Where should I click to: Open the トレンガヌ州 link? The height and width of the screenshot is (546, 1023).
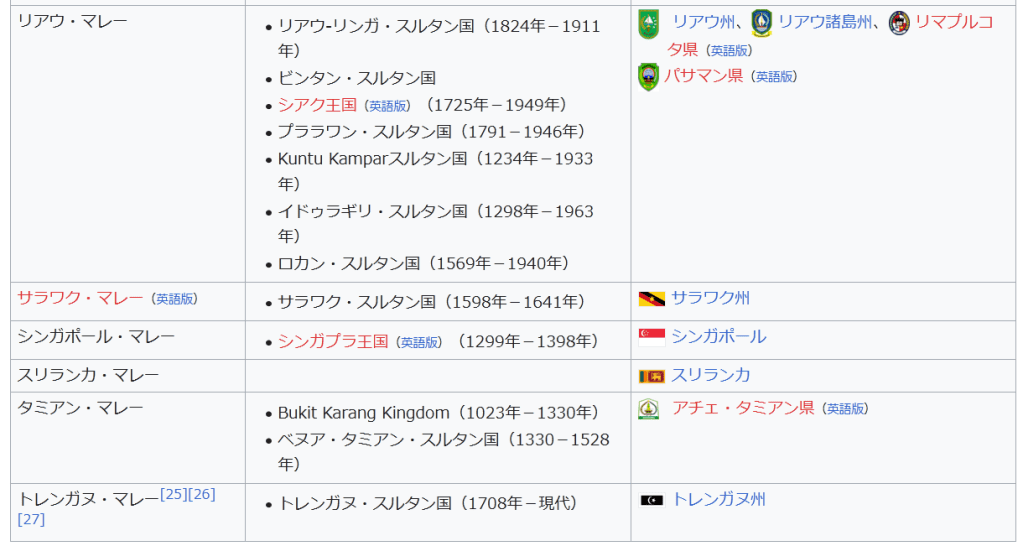pyautogui.click(x=719, y=499)
